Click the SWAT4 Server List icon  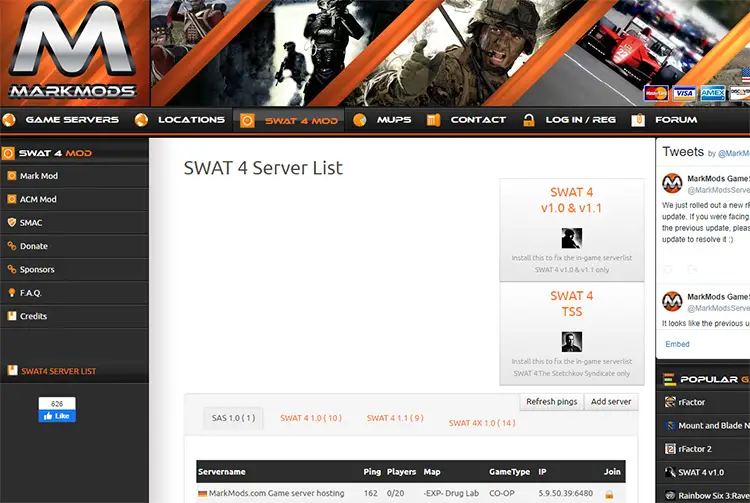[x=12, y=371]
